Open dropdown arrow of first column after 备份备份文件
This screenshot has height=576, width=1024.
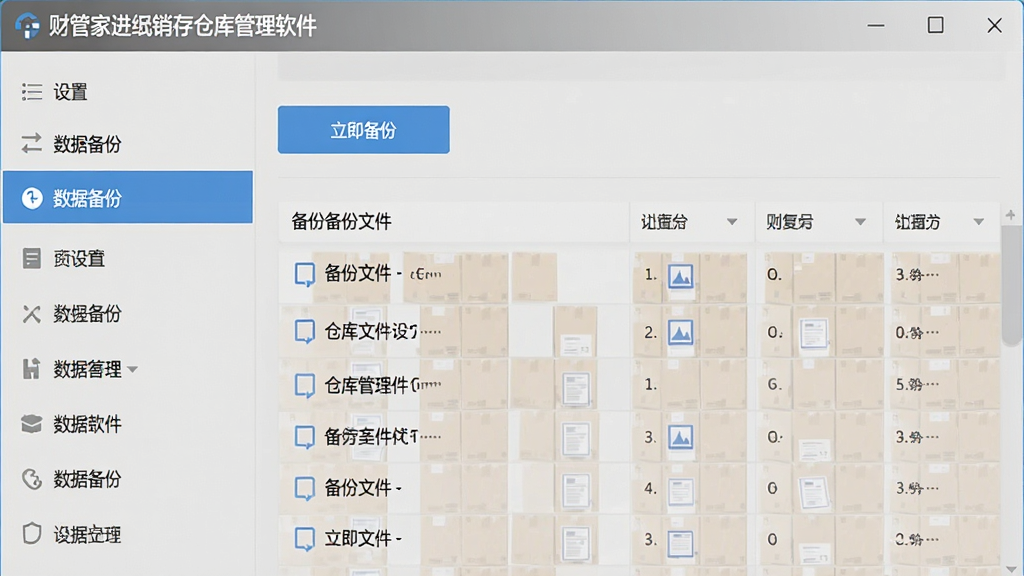[x=732, y=222]
